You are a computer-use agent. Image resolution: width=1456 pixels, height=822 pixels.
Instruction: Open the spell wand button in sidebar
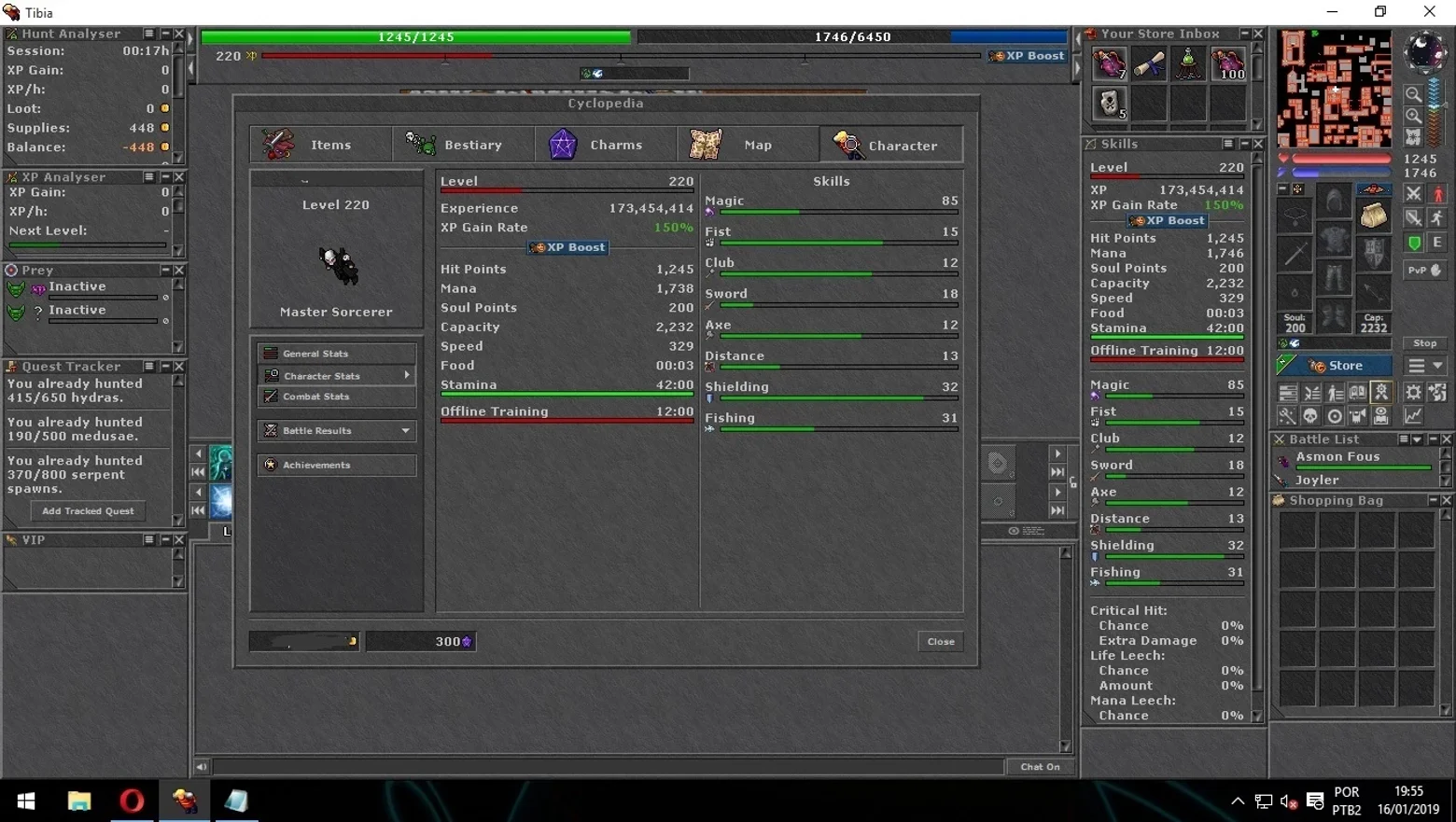click(1288, 416)
